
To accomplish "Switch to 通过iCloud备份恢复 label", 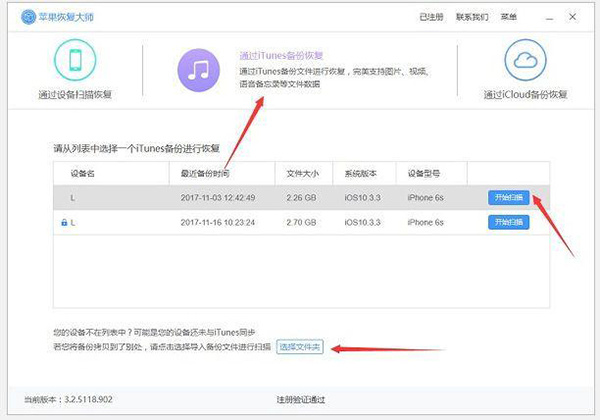I will [525, 95].
